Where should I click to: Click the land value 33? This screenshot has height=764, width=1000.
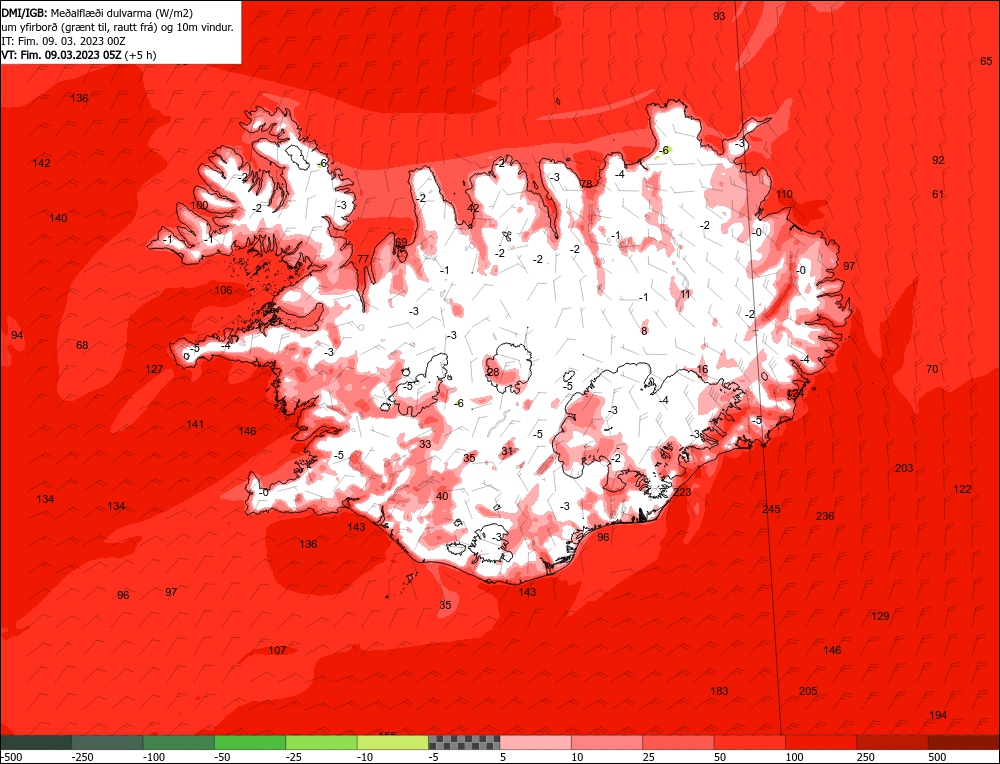click(x=425, y=444)
